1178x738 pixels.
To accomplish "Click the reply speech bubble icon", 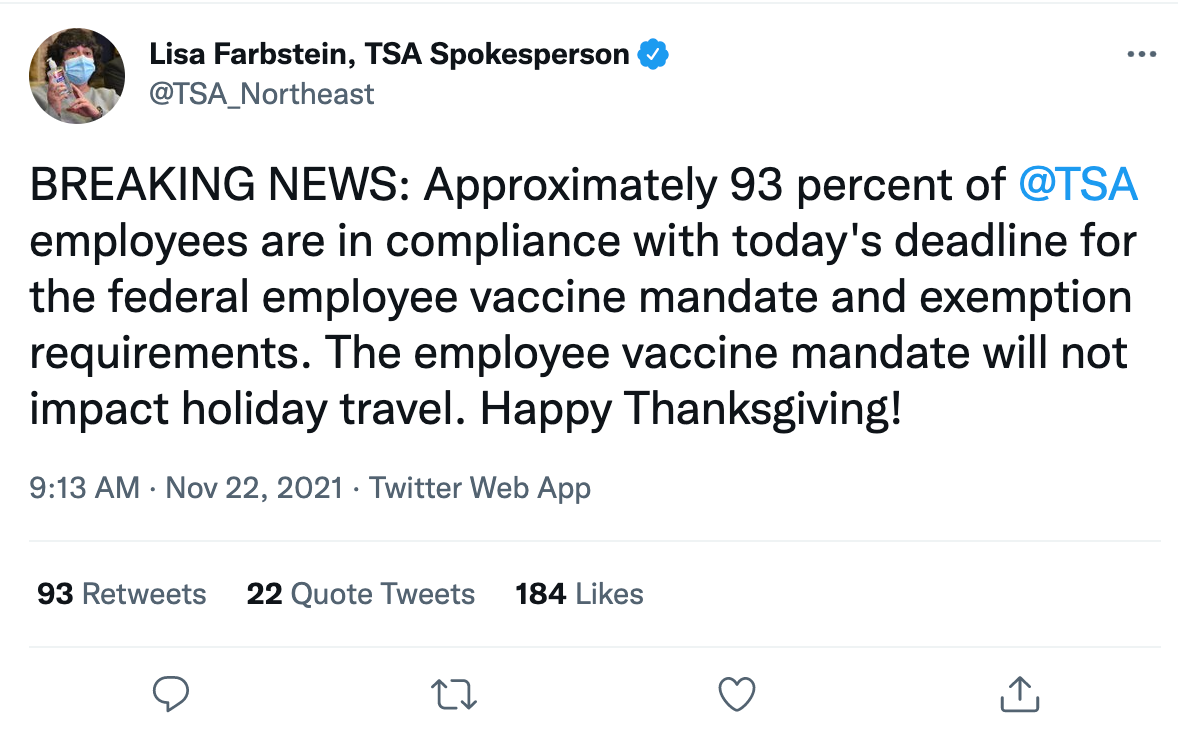I will pos(171,693).
